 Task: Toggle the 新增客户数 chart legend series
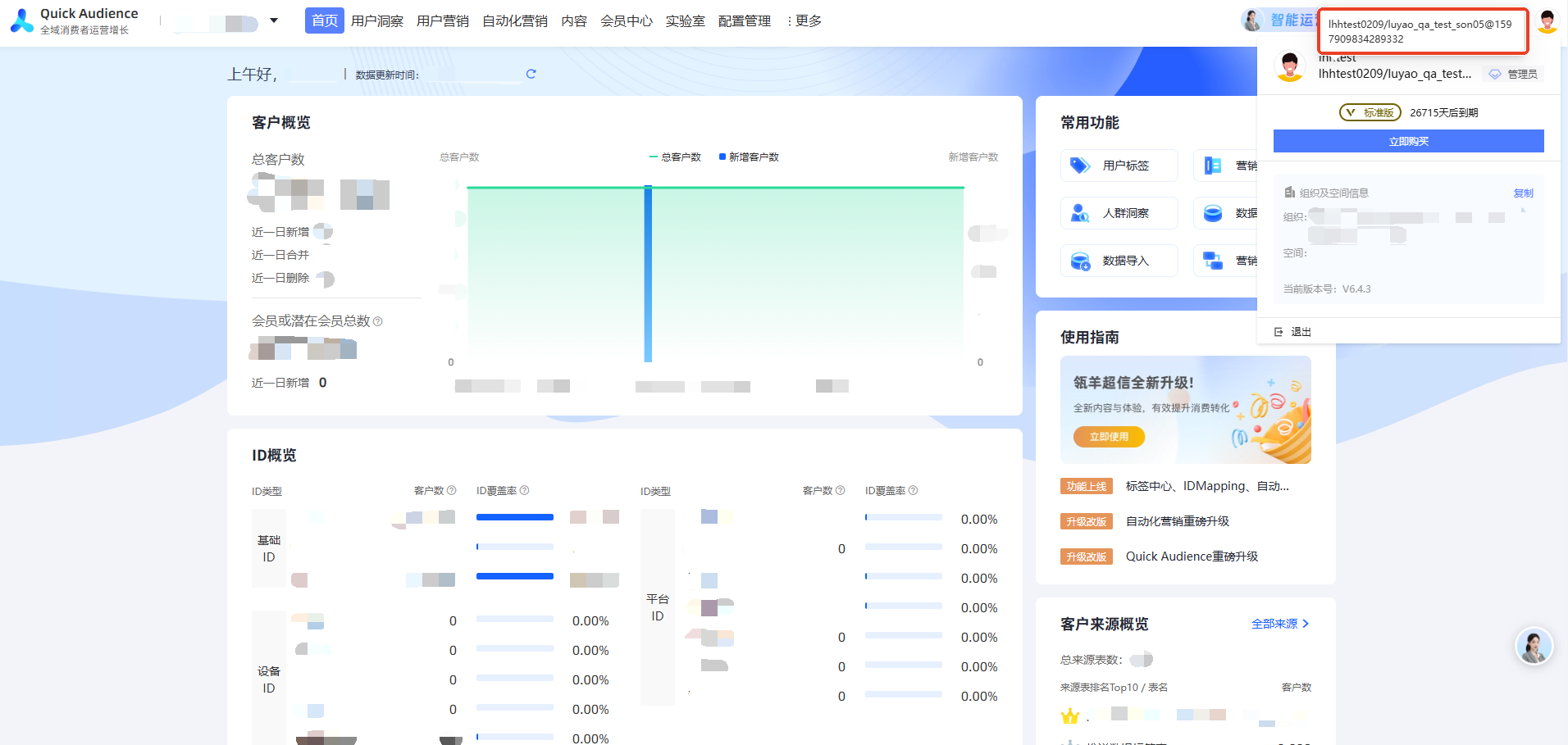pos(749,157)
